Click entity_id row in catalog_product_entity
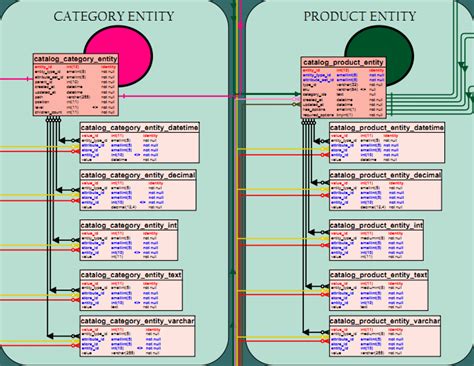Screen dimensions: 474x366 (344, 70)
